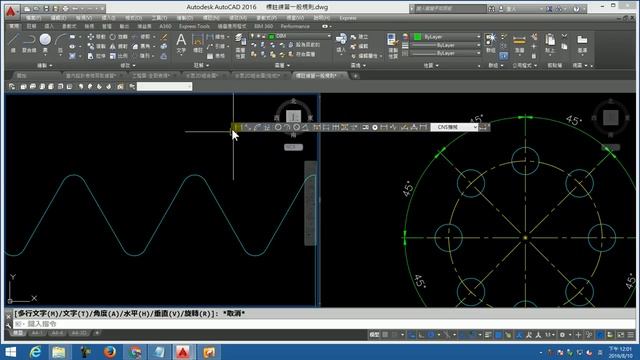This screenshot has width=640, height=360.
Task: Click the large Text (文字) annotation tool
Action: tap(181, 43)
